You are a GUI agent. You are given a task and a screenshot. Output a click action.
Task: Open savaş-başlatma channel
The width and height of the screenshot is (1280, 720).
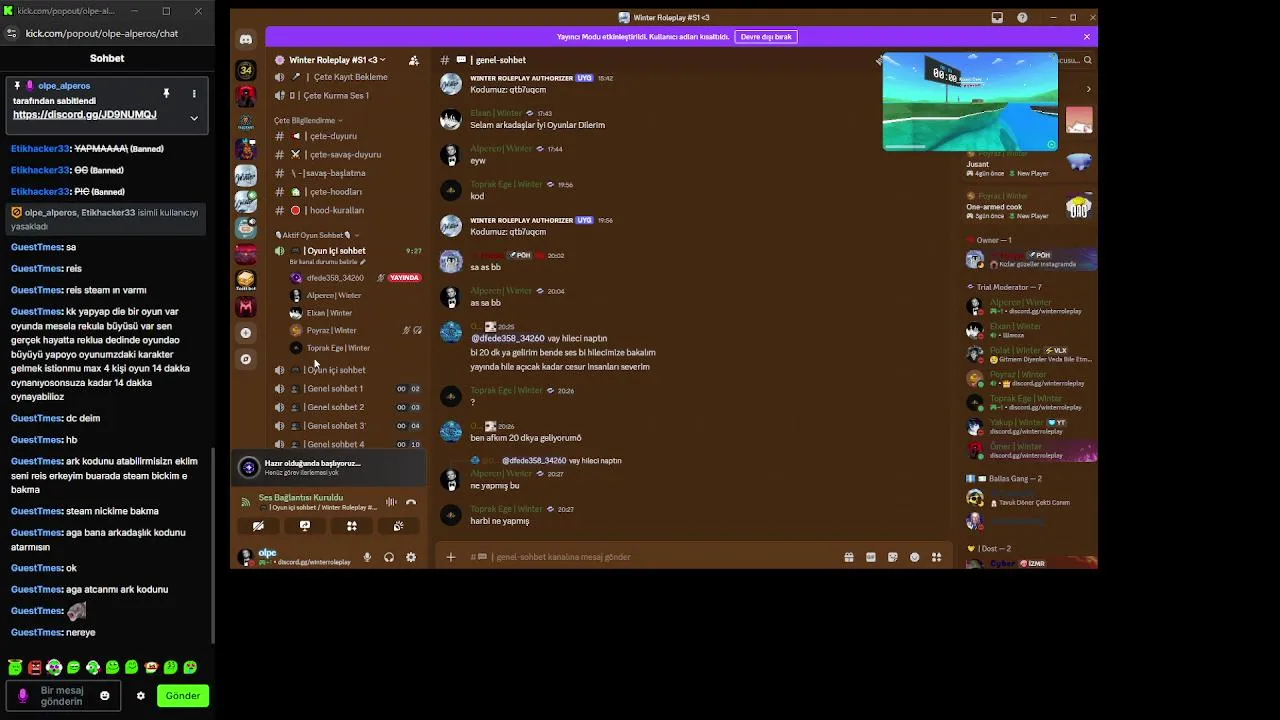335,173
